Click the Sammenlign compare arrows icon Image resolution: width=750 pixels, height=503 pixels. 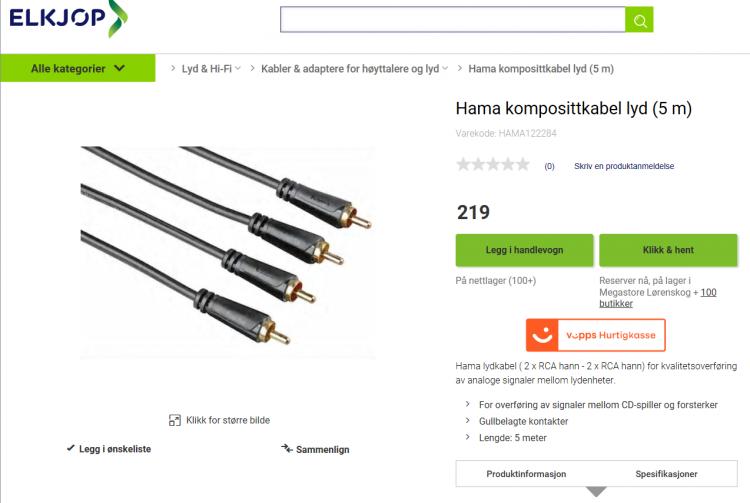(287, 448)
